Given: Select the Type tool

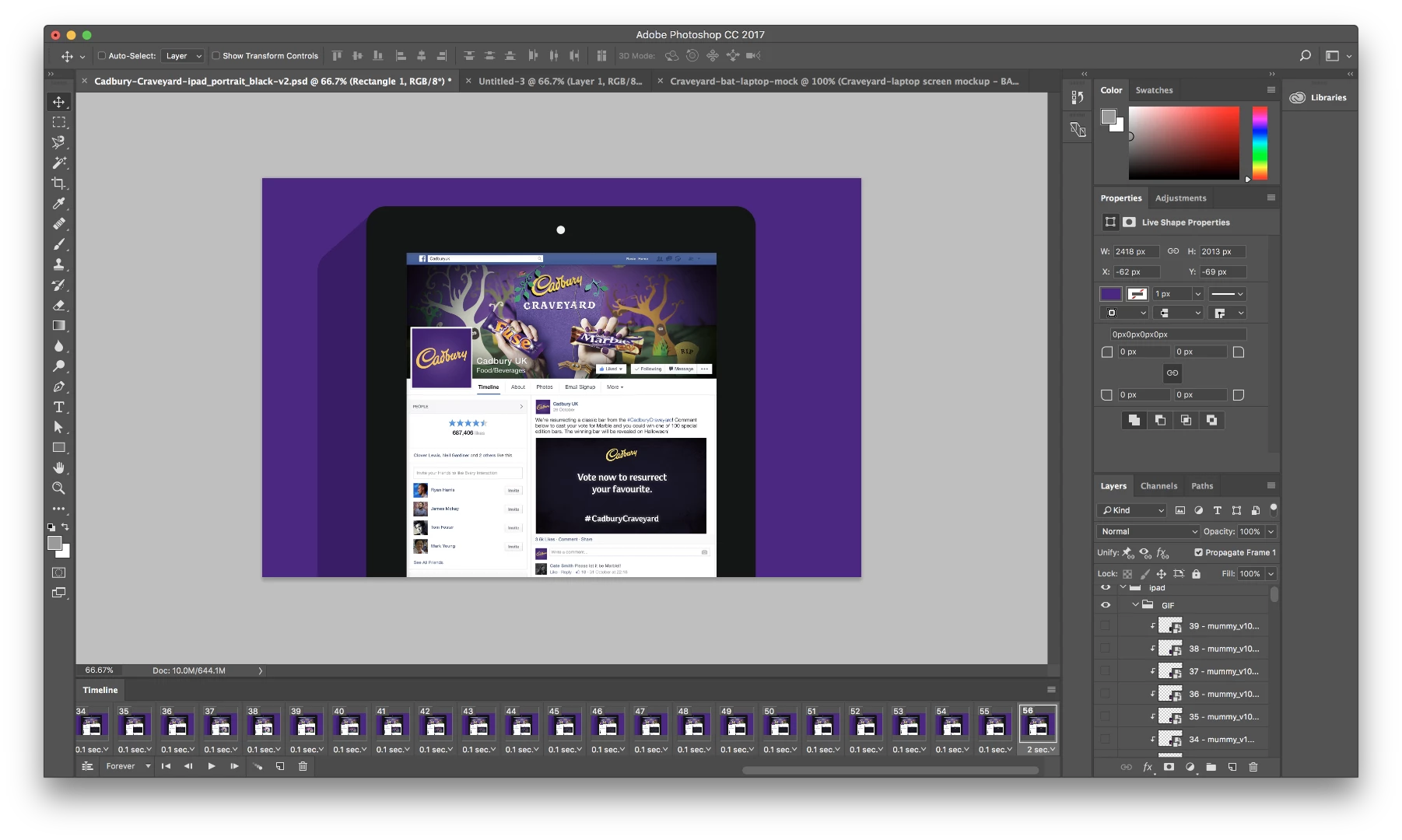Looking at the screenshot, I should tap(58, 407).
